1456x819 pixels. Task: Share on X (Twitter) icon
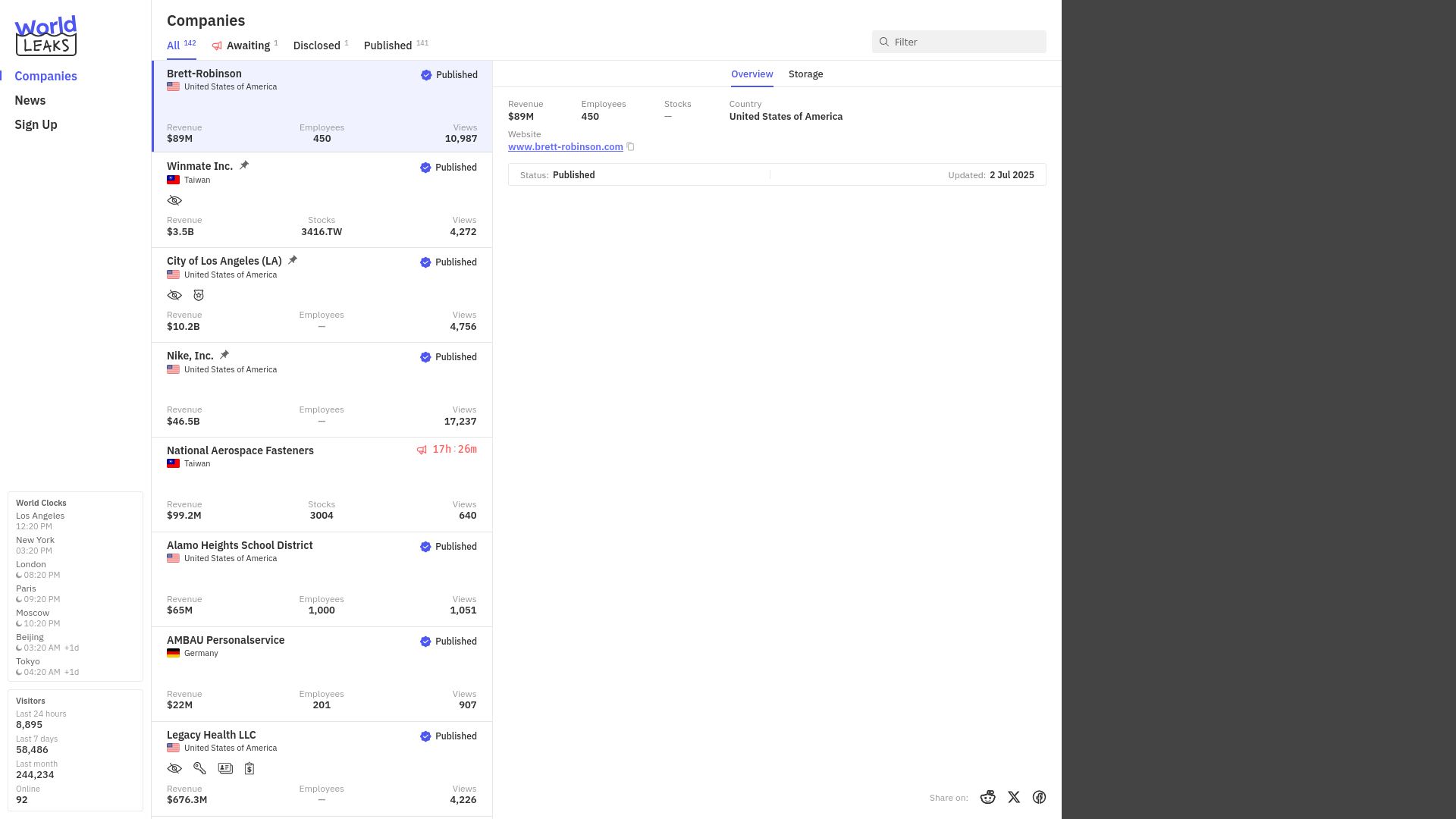1014,797
